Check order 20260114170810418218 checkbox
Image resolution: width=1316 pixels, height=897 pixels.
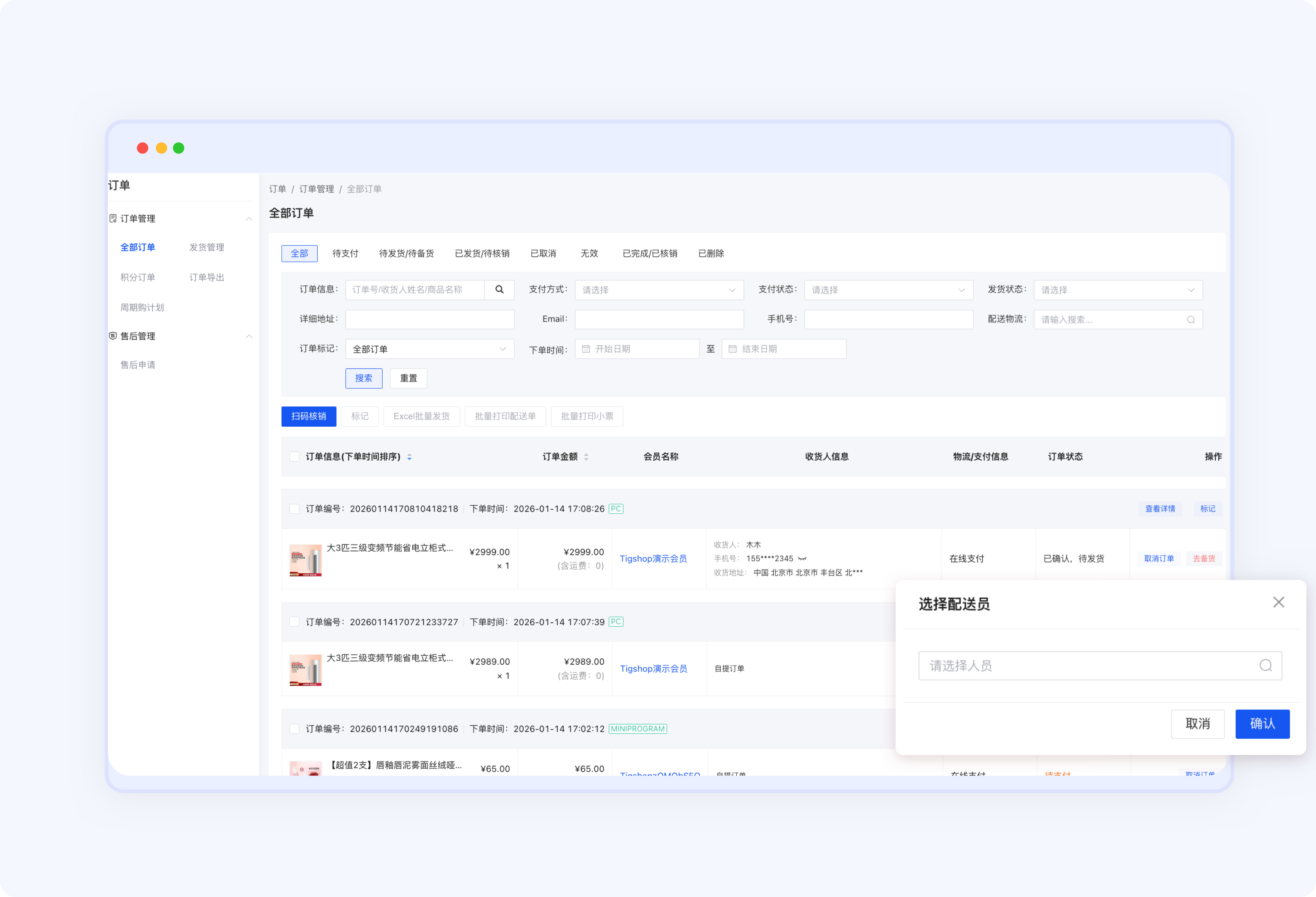click(295, 508)
